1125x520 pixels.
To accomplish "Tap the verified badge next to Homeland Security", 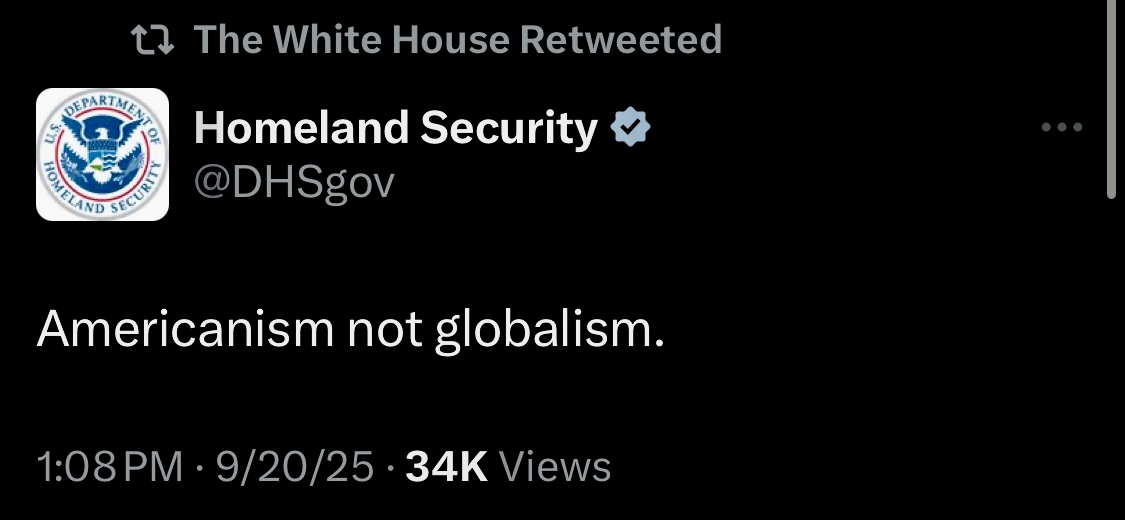I will click(x=630, y=127).
